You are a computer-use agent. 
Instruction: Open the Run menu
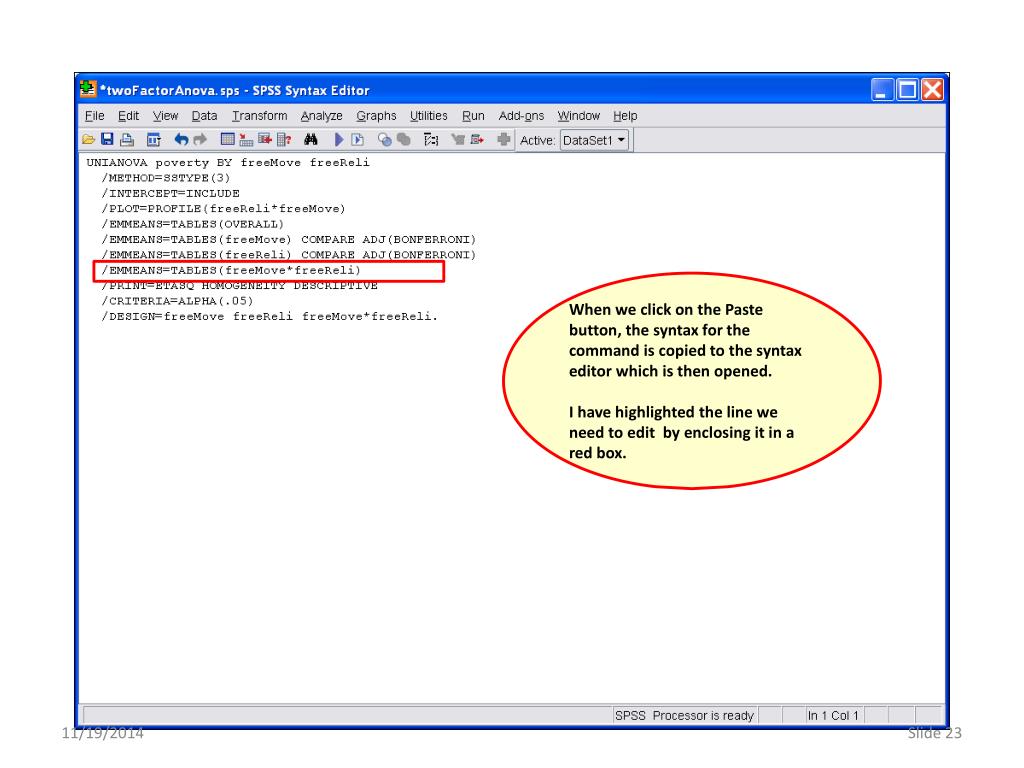tap(473, 116)
